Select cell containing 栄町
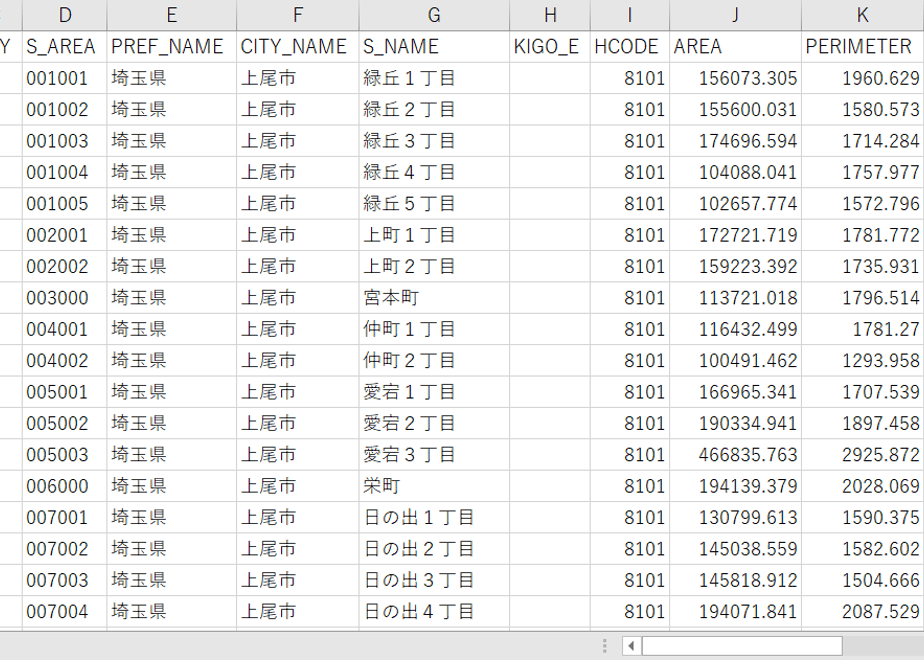 pyautogui.click(x=434, y=486)
